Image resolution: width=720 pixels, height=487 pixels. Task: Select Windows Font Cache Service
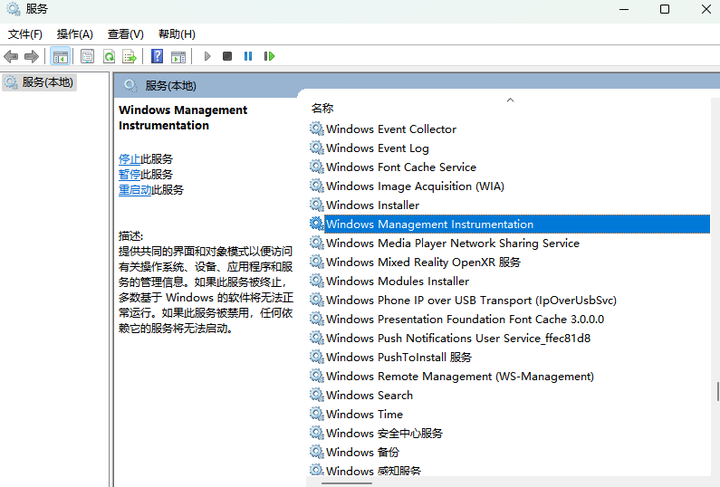tap(401, 167)
